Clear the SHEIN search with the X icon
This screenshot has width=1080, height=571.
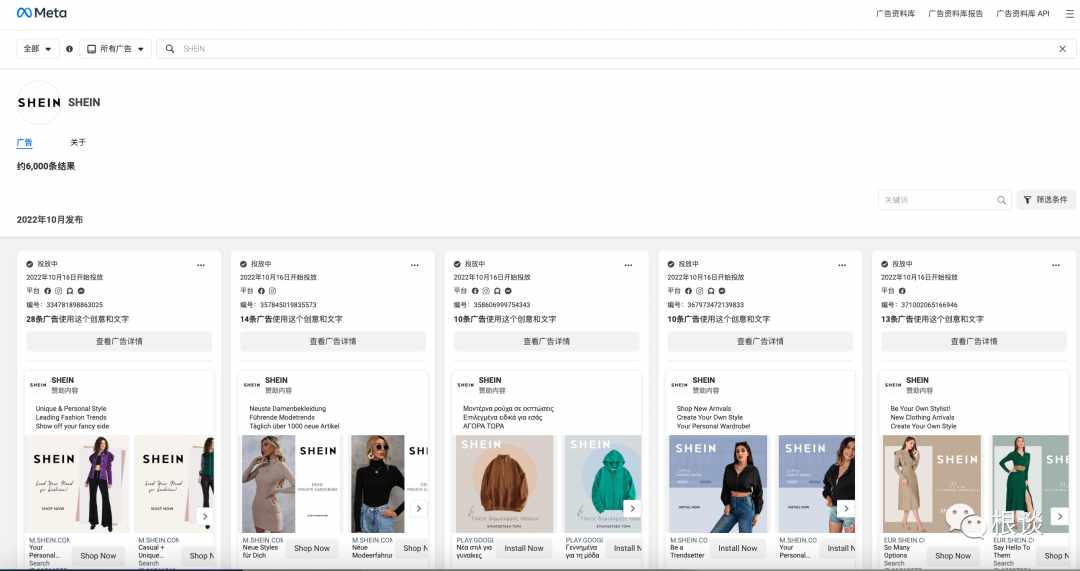(1062, 49)
